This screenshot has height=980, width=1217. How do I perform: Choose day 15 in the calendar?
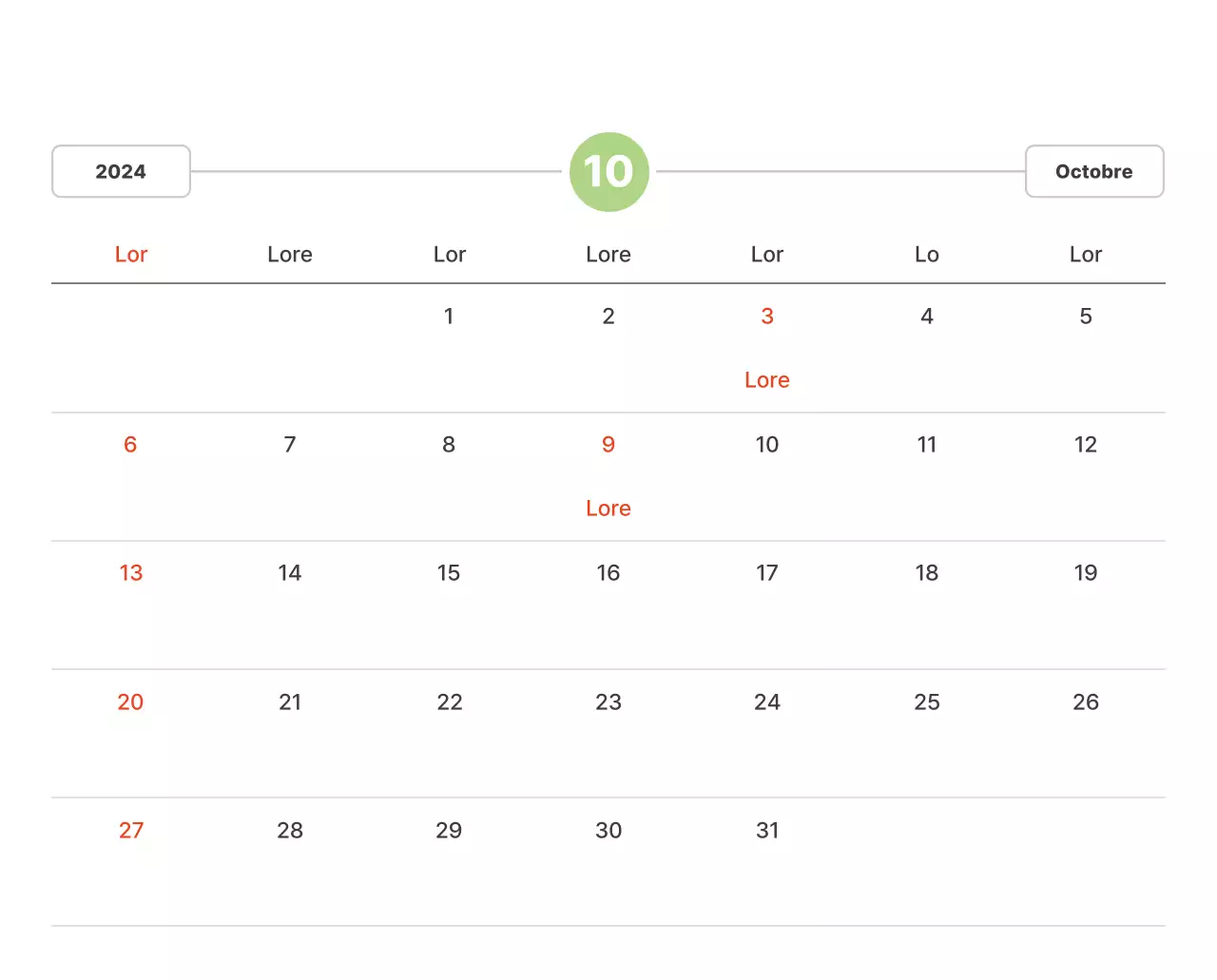(449, 573)
